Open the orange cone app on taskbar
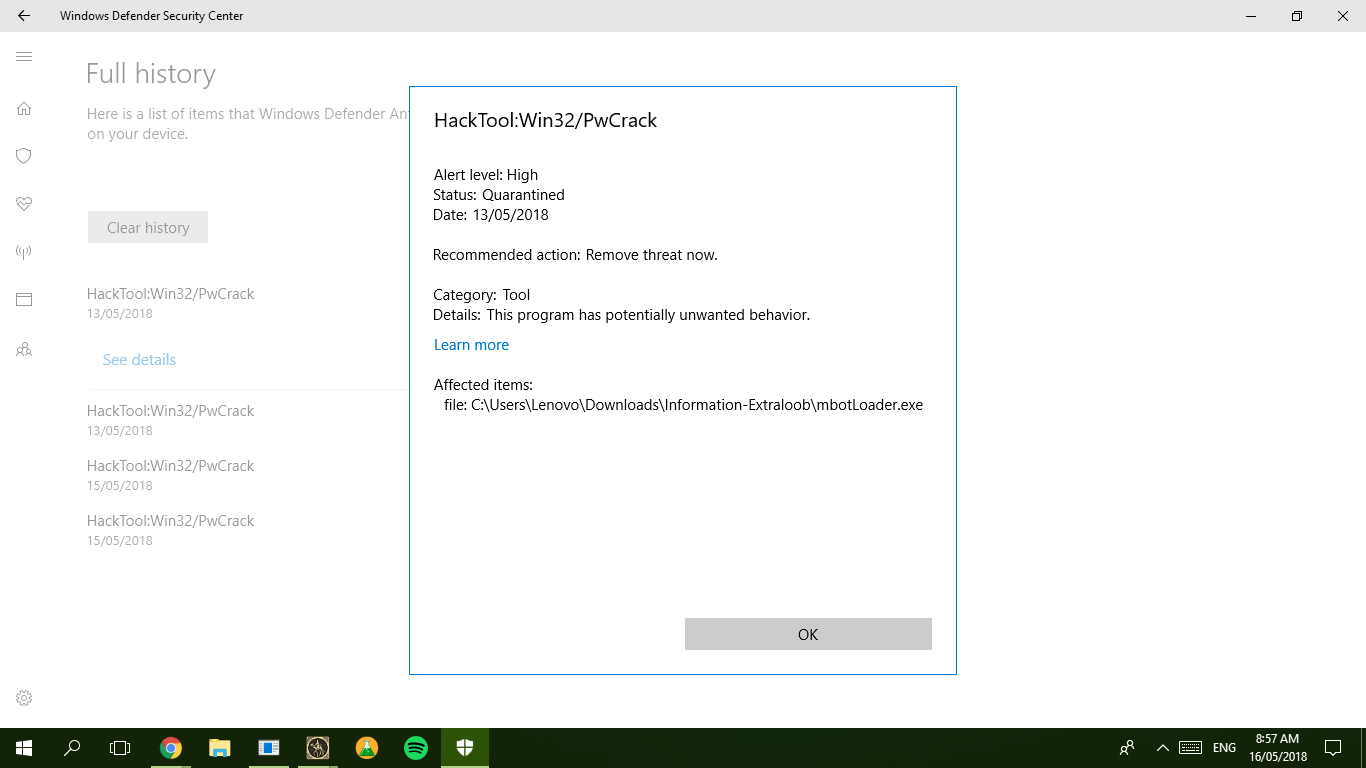 click(x=367, y=748)
